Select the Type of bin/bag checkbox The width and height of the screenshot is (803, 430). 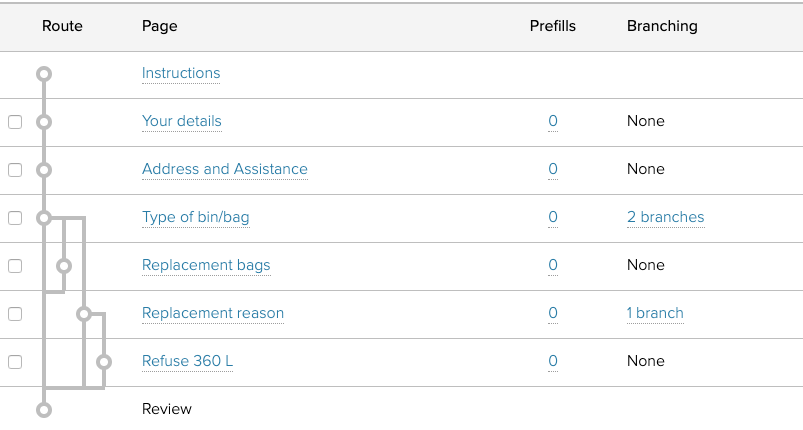point(15,218)
